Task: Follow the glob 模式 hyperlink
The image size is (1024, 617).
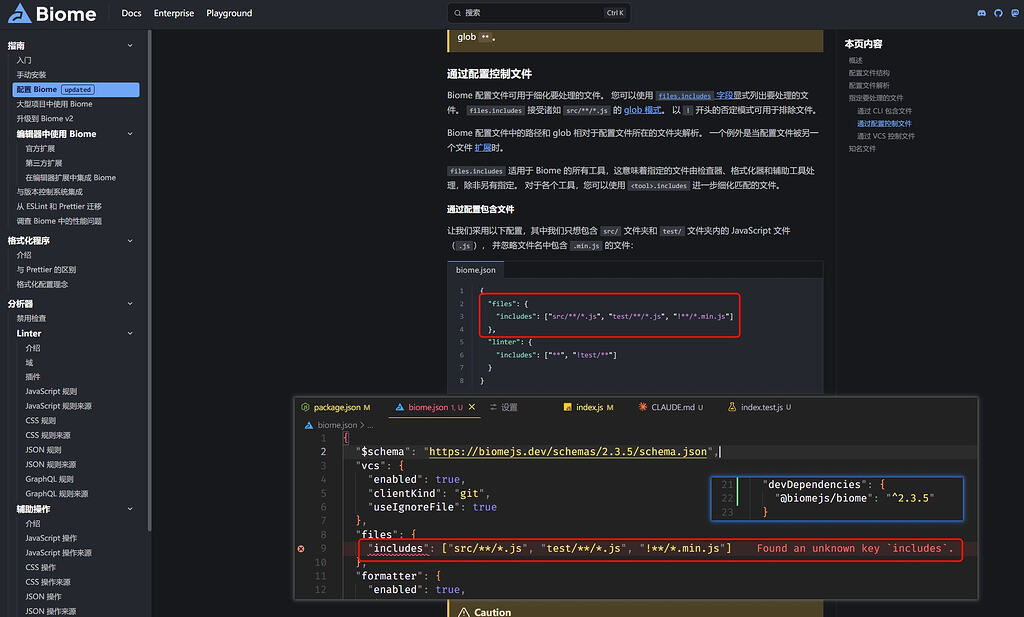Action: coord(643,110)
